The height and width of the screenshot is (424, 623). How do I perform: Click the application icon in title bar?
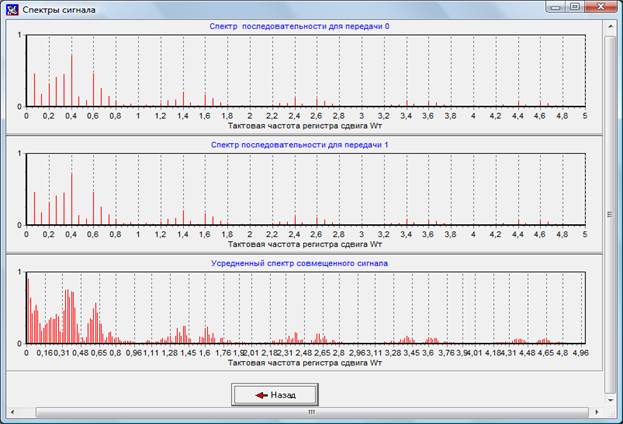pos(12,8)
